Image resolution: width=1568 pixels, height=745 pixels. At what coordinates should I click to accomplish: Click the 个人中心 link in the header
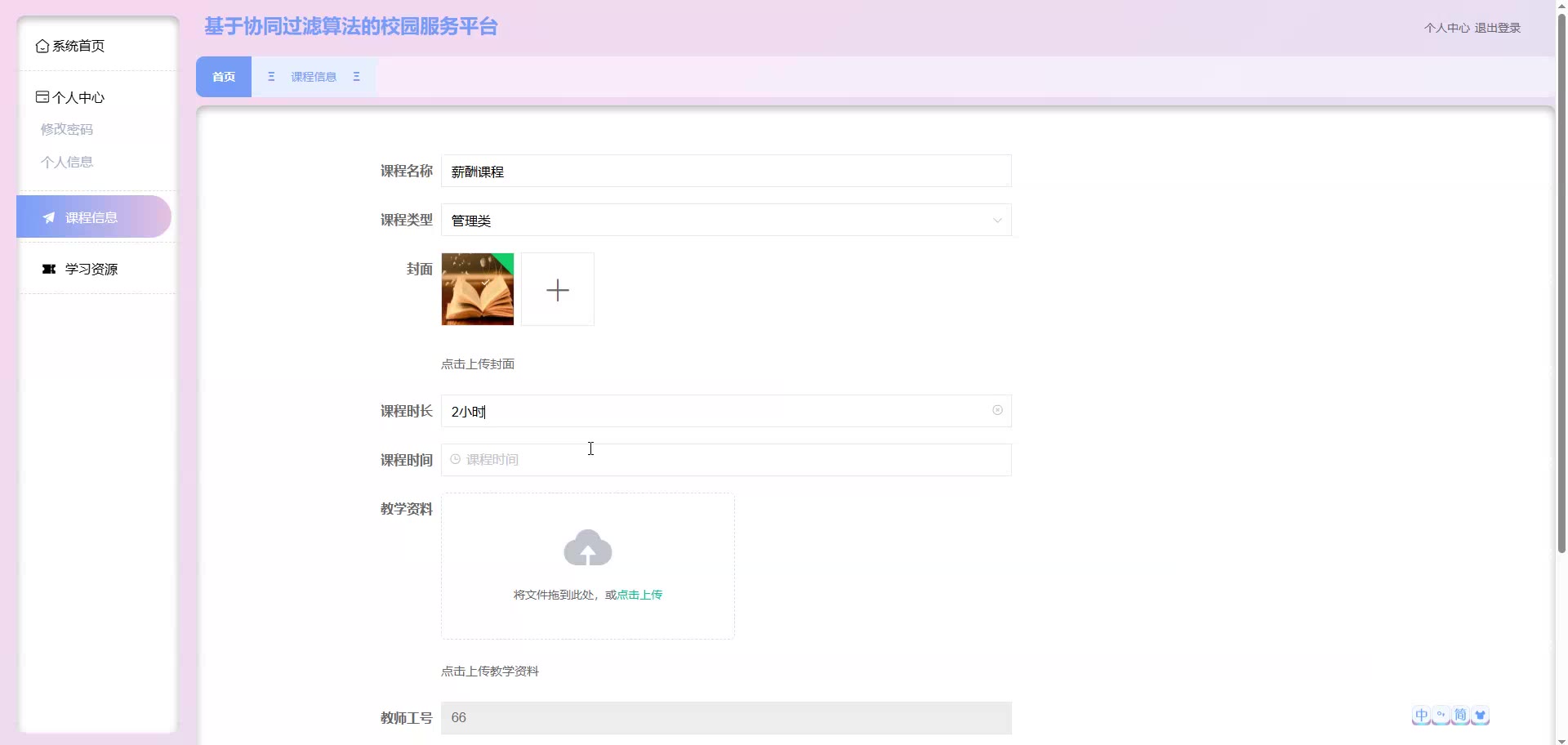click(1447, 28)
